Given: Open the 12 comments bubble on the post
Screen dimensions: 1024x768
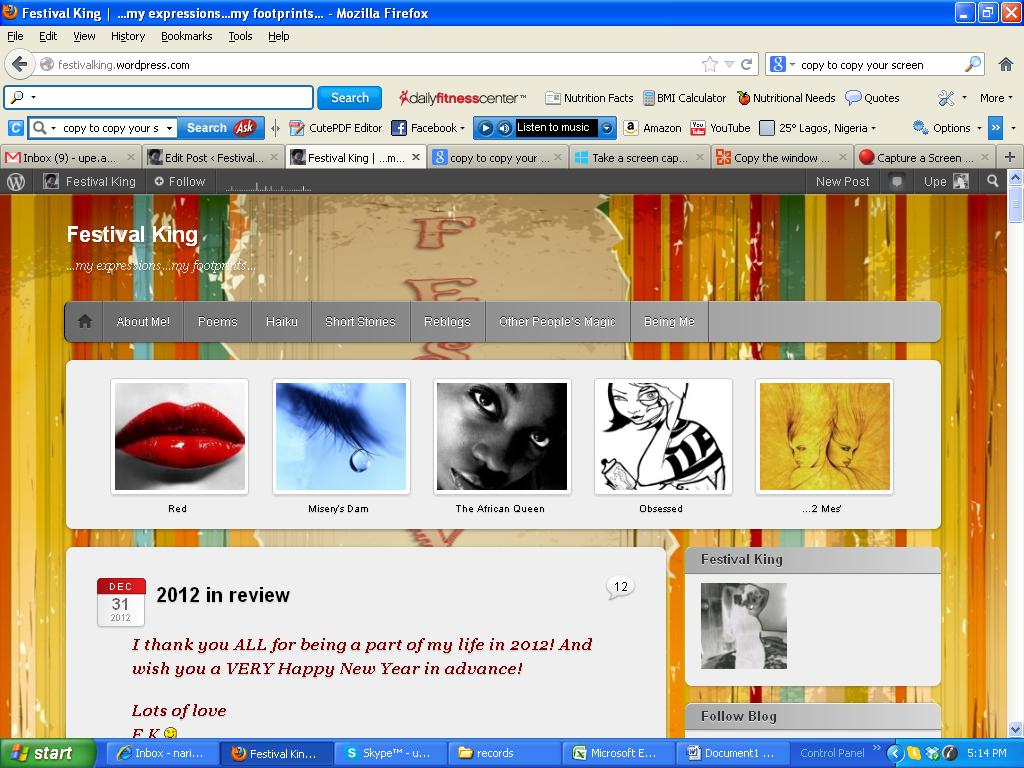Looking at the screenshot, I should coord(620,587).
